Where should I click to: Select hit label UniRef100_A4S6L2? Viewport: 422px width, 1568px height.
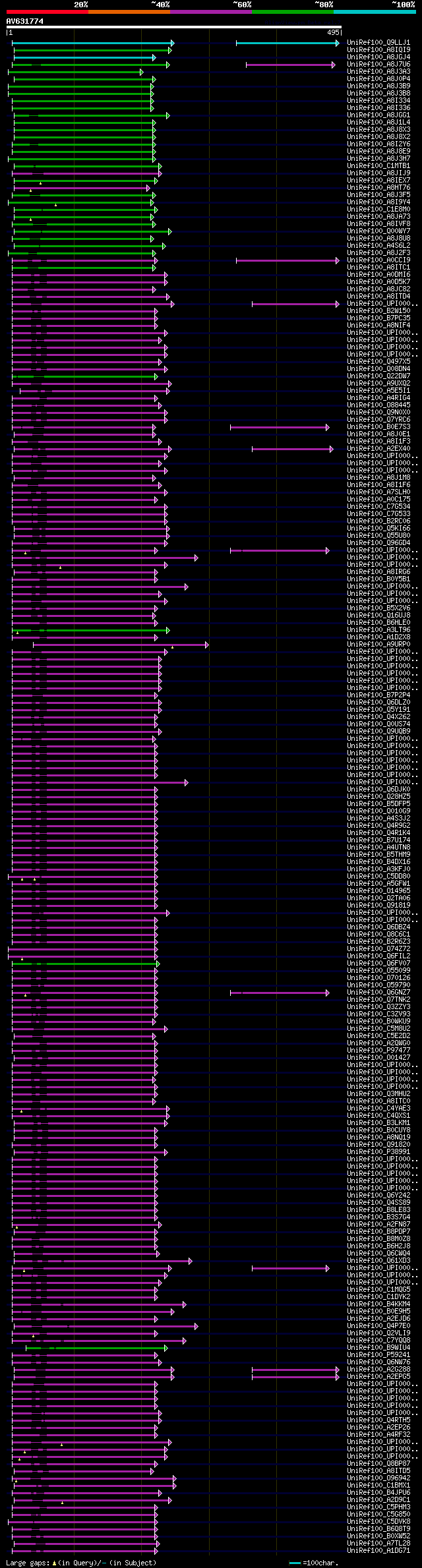click(x=378, y=245)
